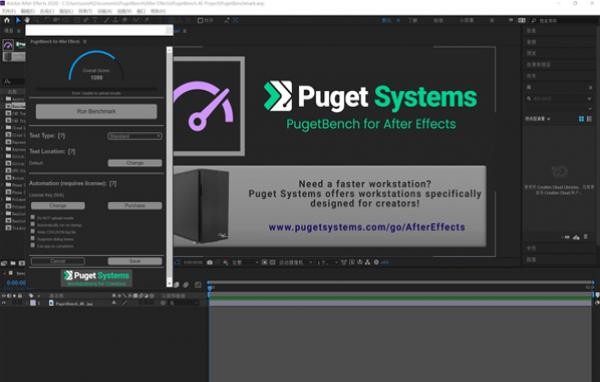Click the Cancel button in PugetBench panel

coord(58,261)
